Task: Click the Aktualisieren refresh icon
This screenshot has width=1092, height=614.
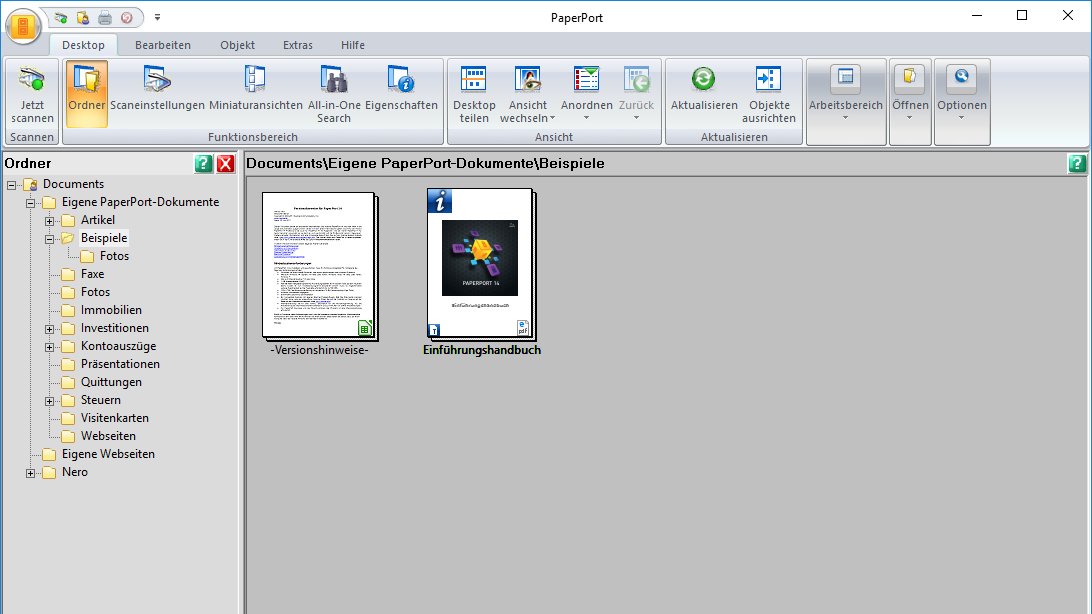Action: 704,80
